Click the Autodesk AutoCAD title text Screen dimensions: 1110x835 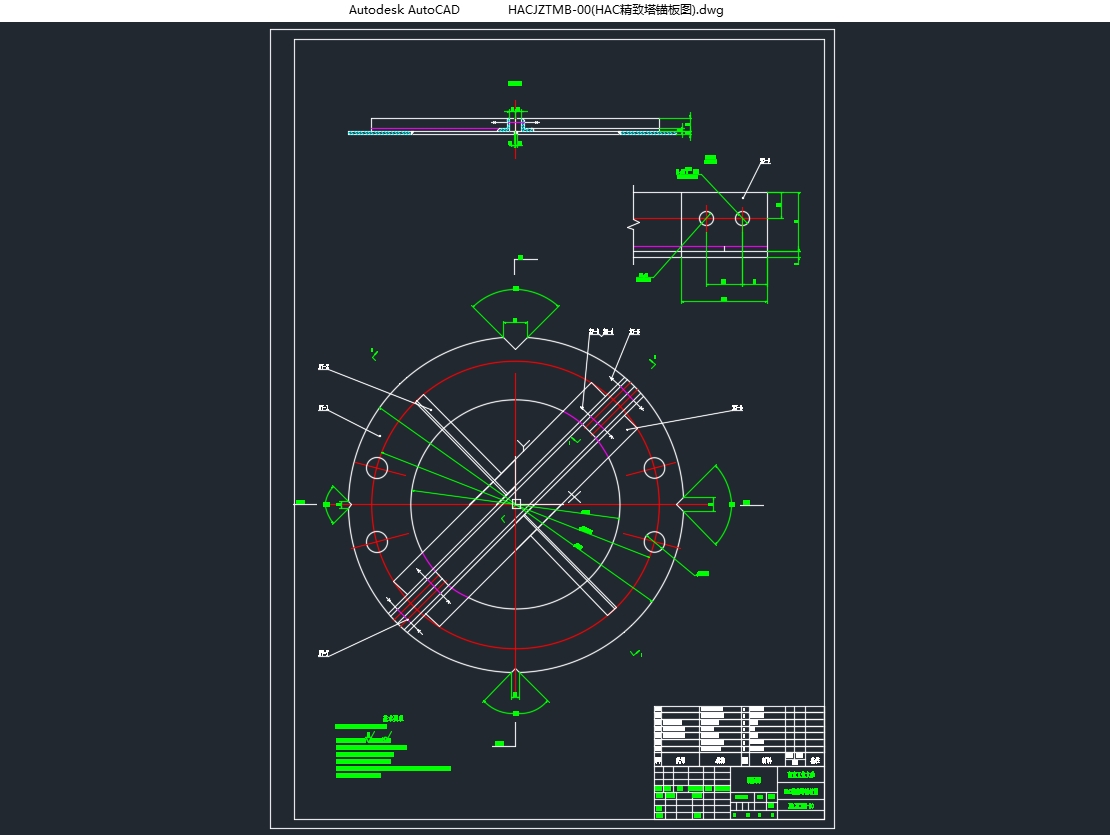pos(404,10)
